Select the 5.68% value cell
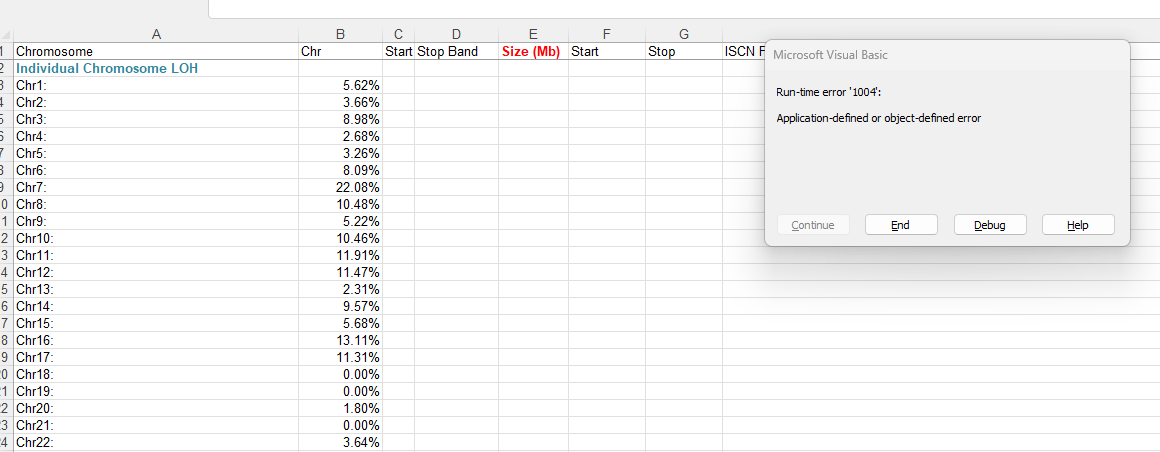1160x452 pixels. tap(340, 323)
